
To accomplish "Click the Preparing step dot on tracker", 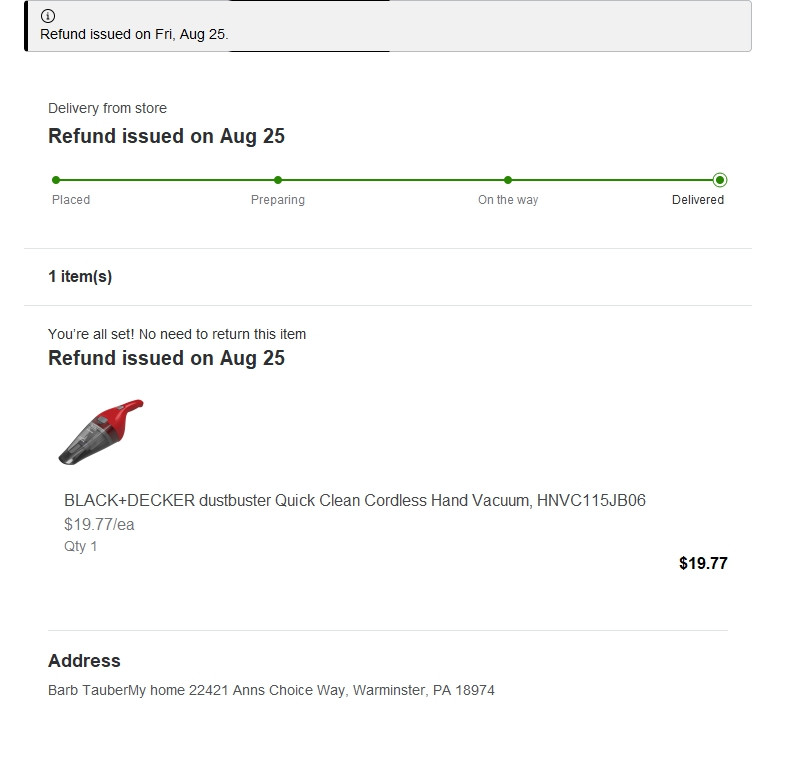I will [278, 180].
